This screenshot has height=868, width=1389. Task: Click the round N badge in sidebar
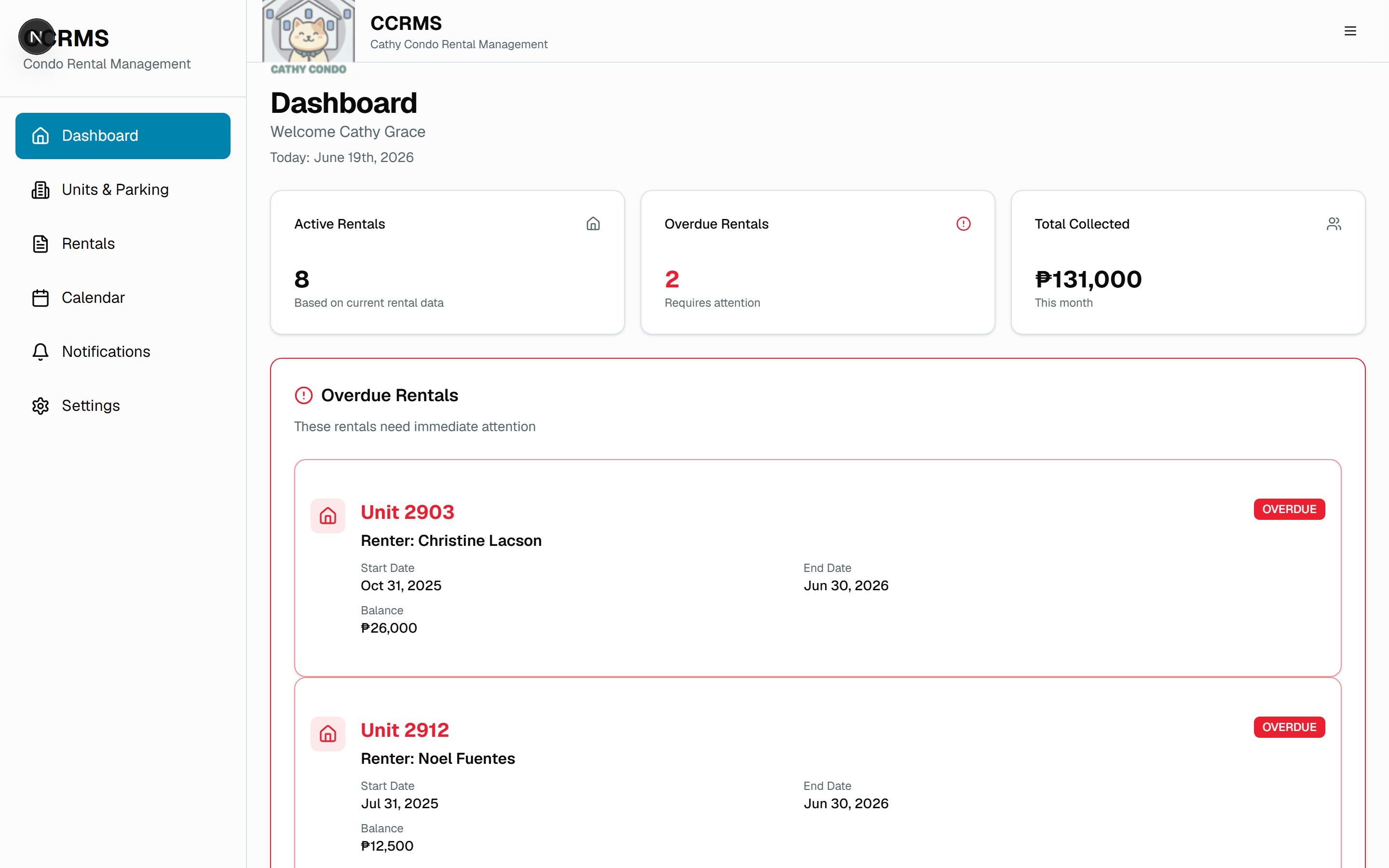tap(36, 37)
